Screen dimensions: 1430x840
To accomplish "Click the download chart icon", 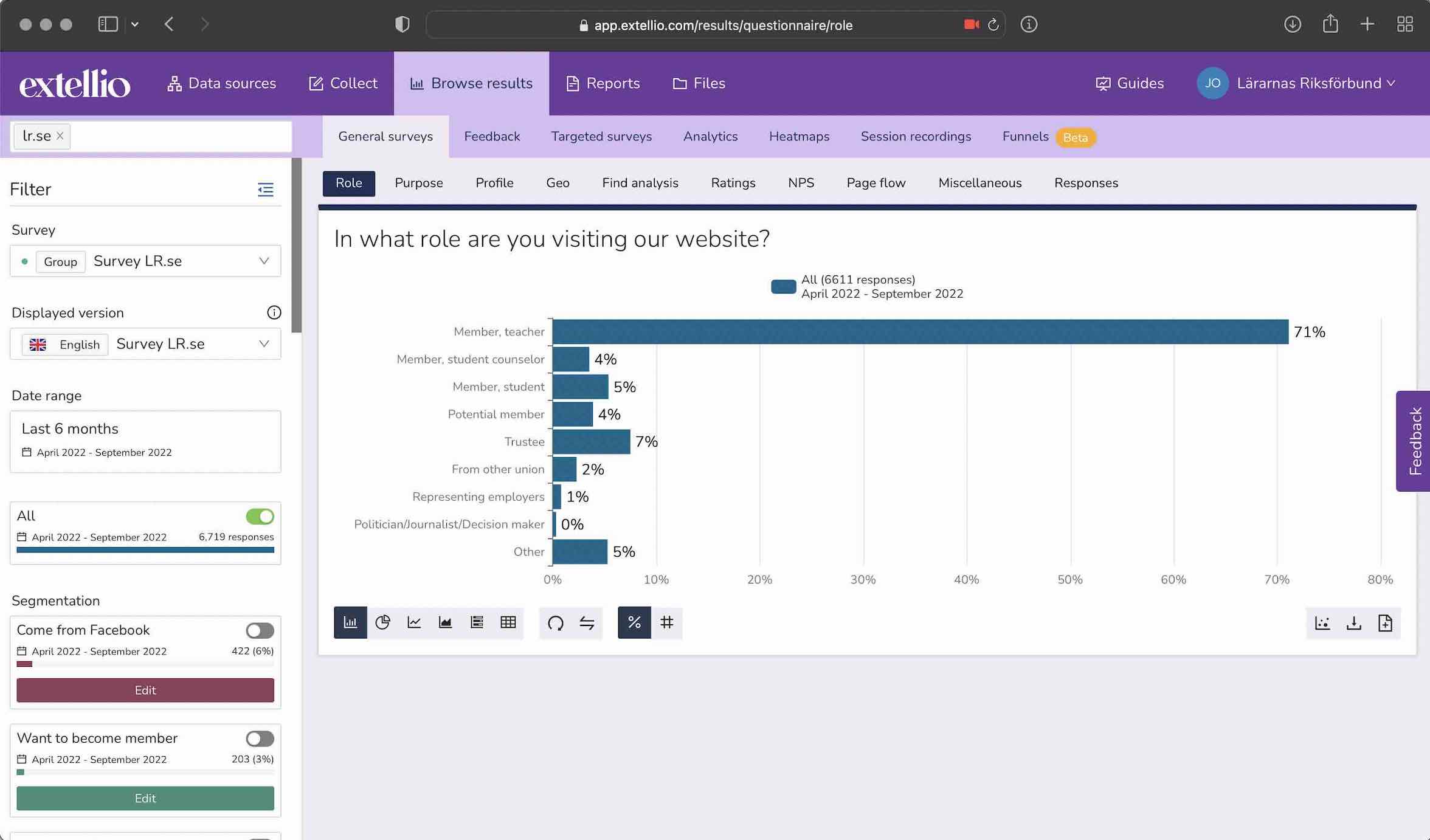I will pyautogui.click(x=1353, y=623).
